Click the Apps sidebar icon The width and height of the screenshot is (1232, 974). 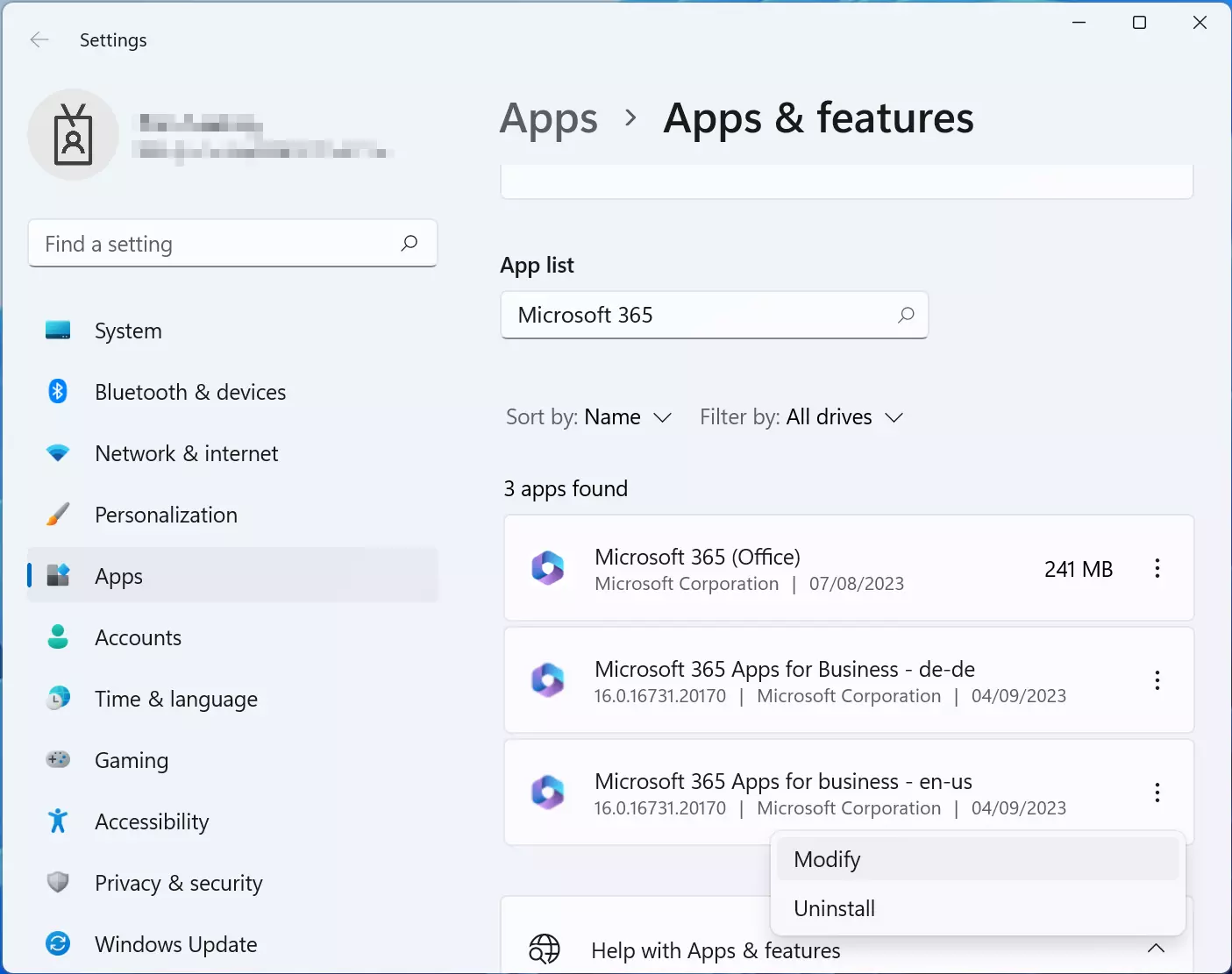[58, 575]
